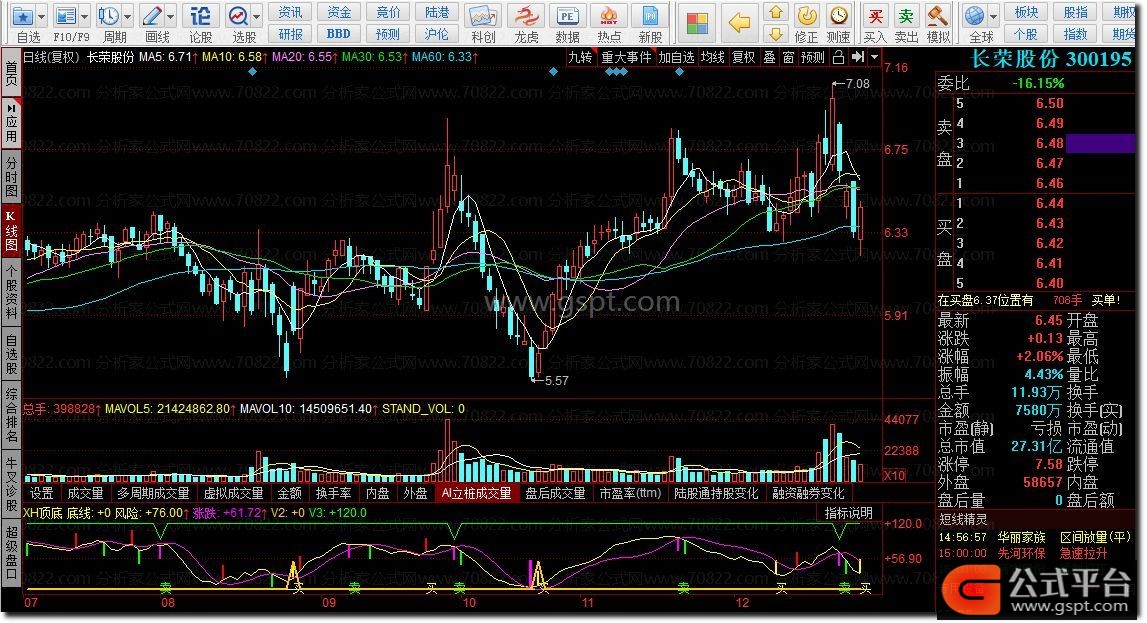The width and height of the screenshot is (1147, 623).
Task: Click the red 买入 buy icon
Action: point(874,16)
